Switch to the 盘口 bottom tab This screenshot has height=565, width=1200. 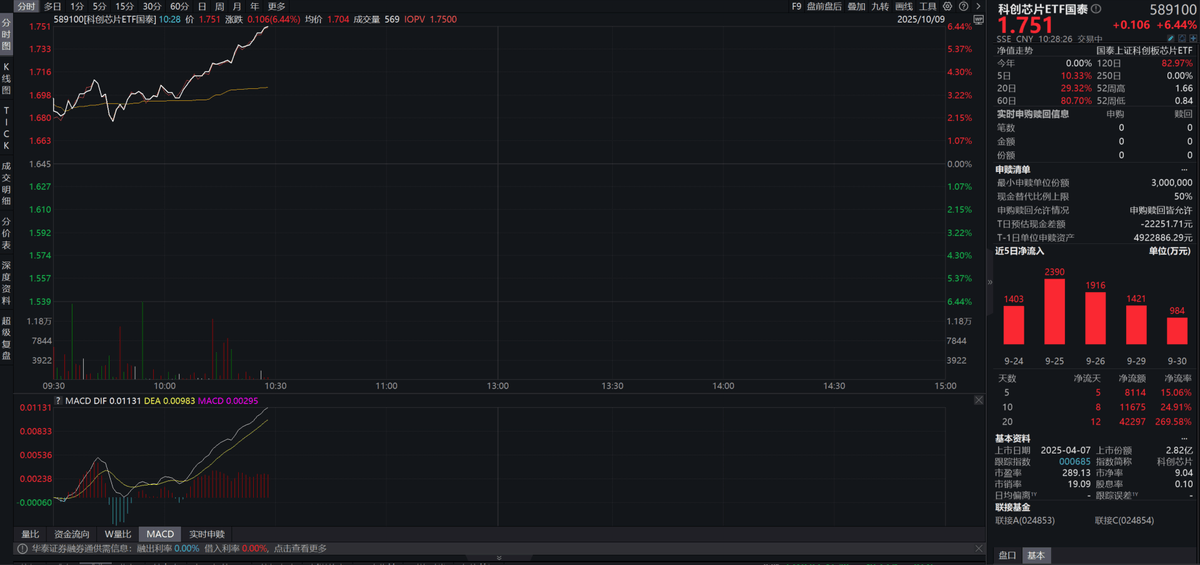1007,555
